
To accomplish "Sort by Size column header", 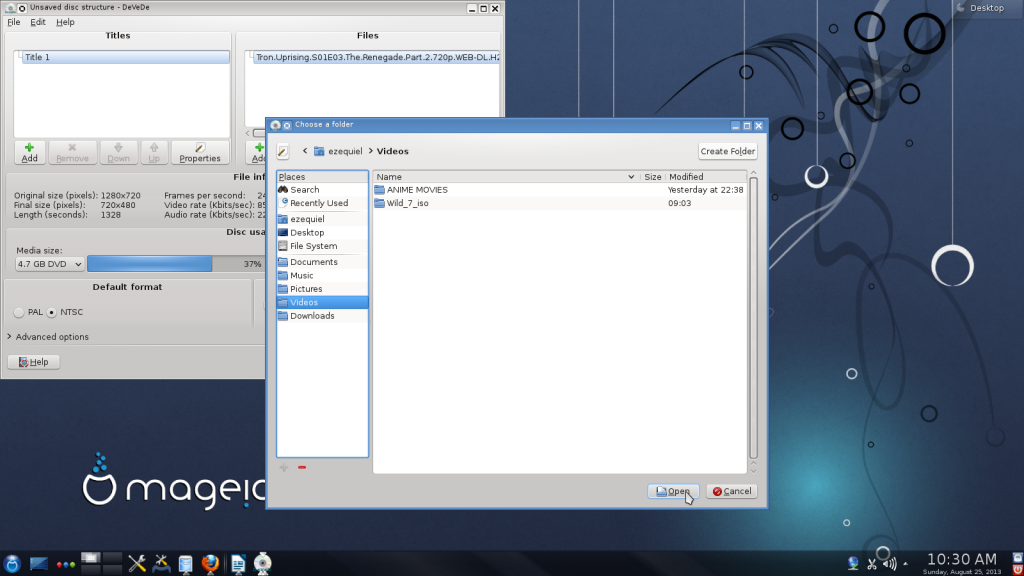I will pos(652,177).
